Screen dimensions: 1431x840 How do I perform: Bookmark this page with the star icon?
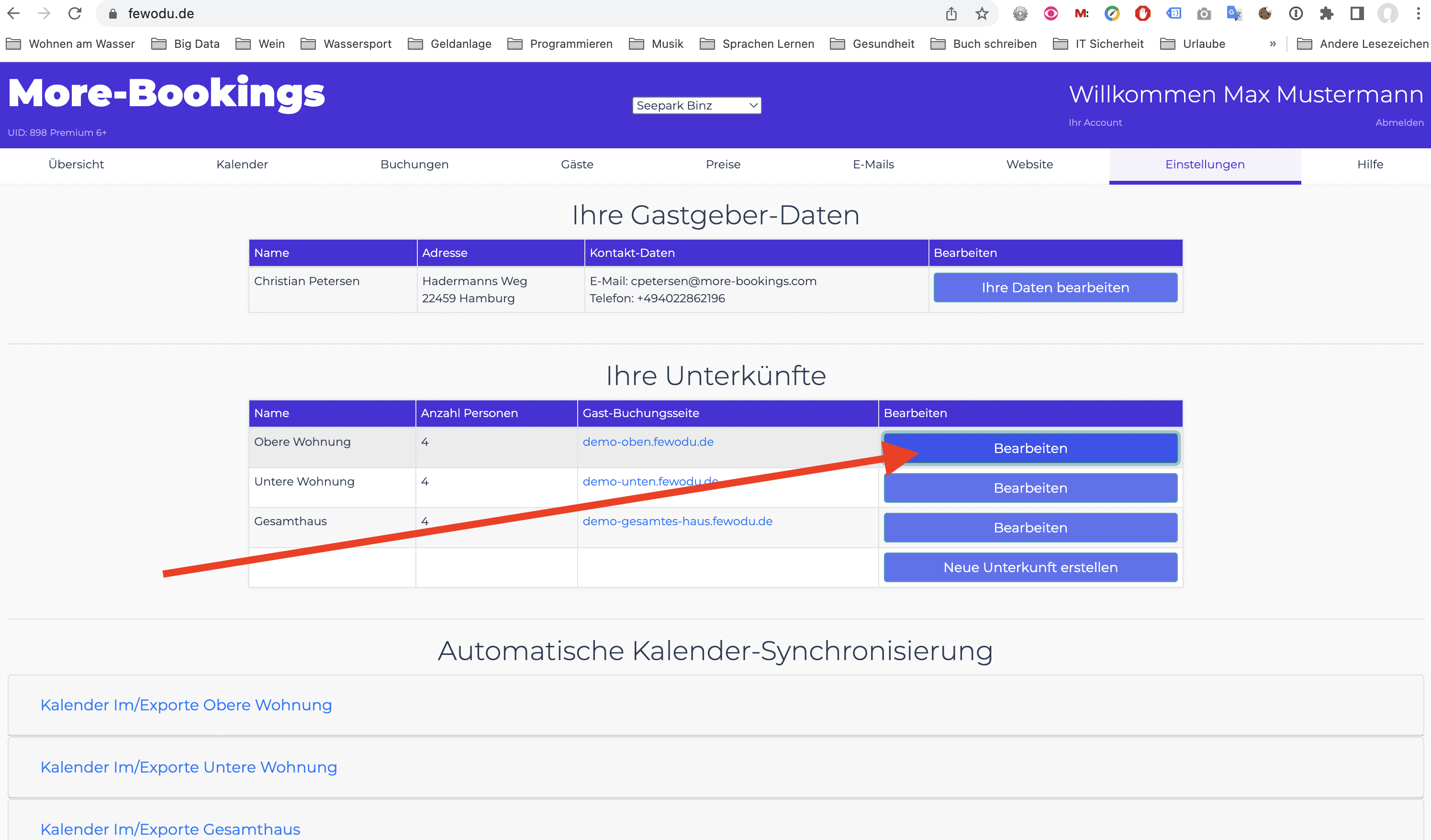[982, 13]
